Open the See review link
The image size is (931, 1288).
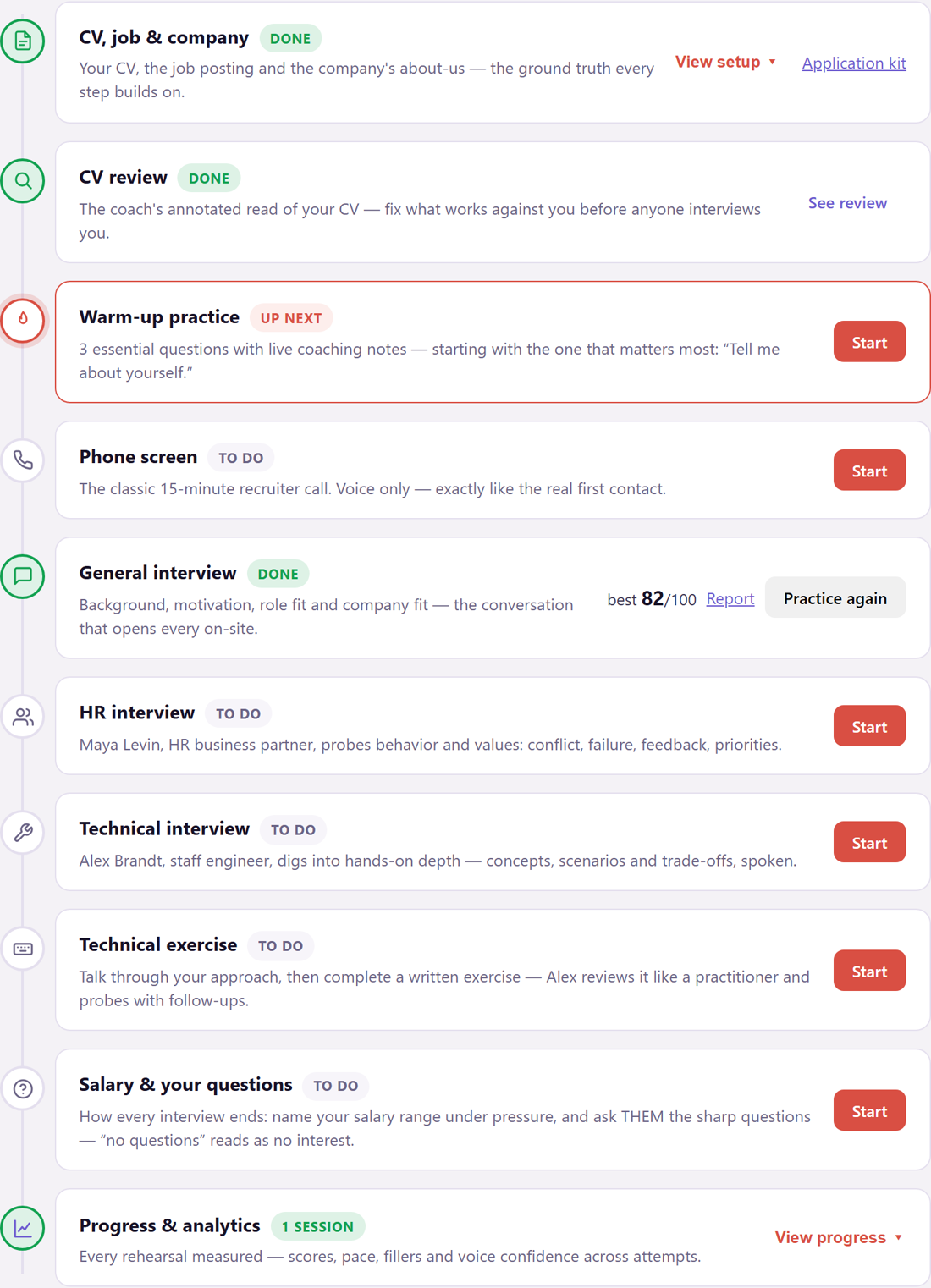(x=847, y=202)
